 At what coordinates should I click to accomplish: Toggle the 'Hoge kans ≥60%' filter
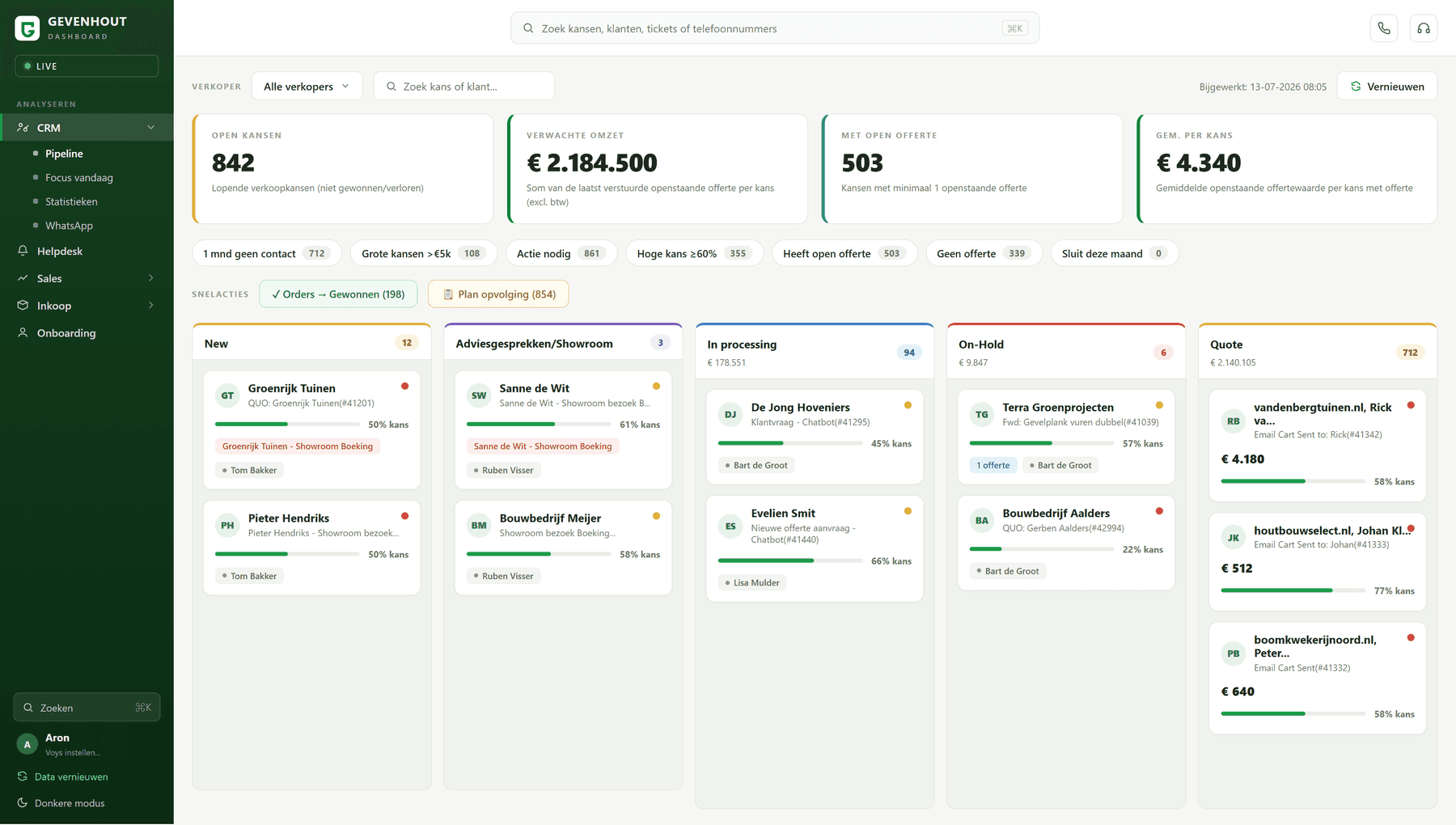click(695, 253)
